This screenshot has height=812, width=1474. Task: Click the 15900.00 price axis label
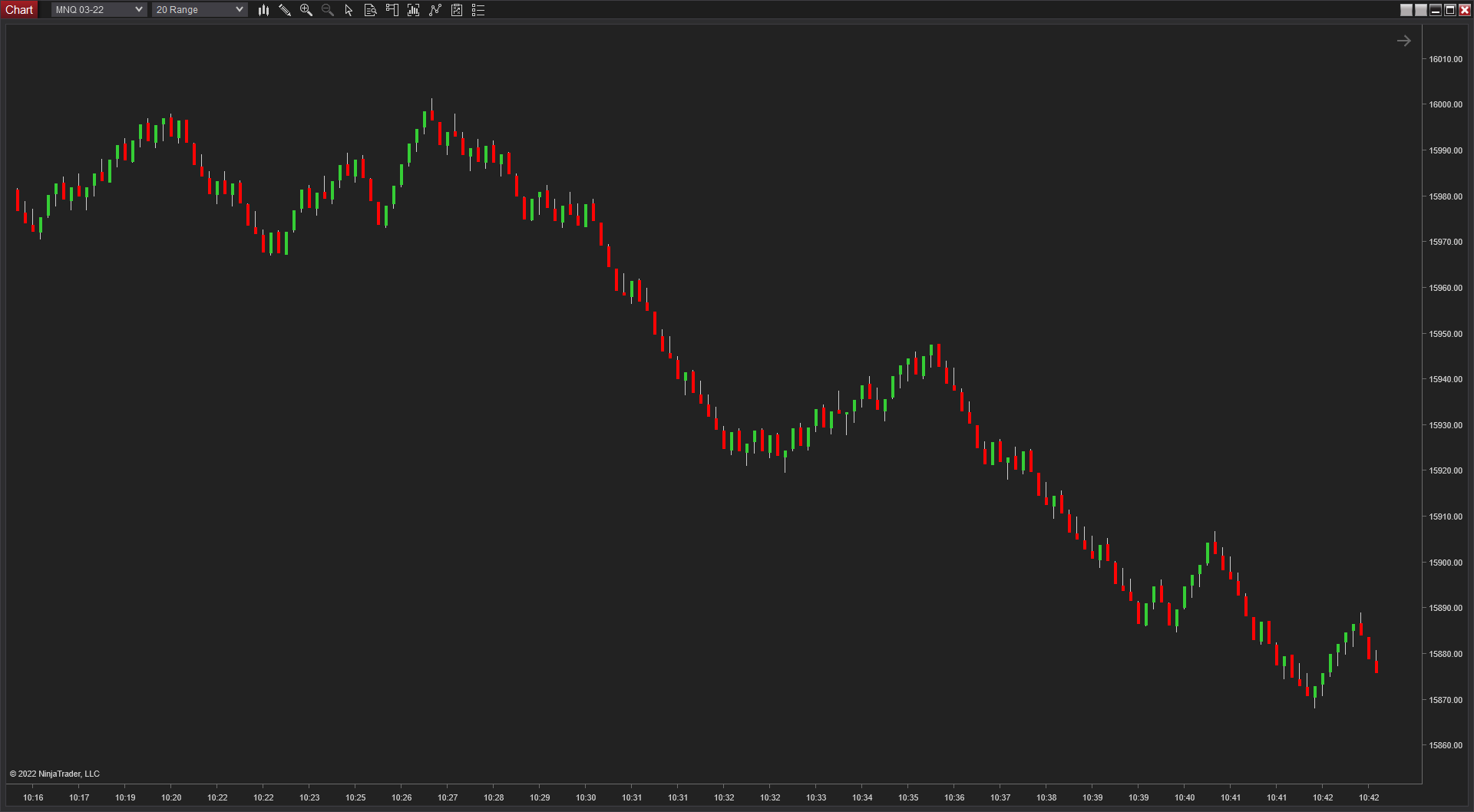pyautogui.click(x=1446, y=563)
